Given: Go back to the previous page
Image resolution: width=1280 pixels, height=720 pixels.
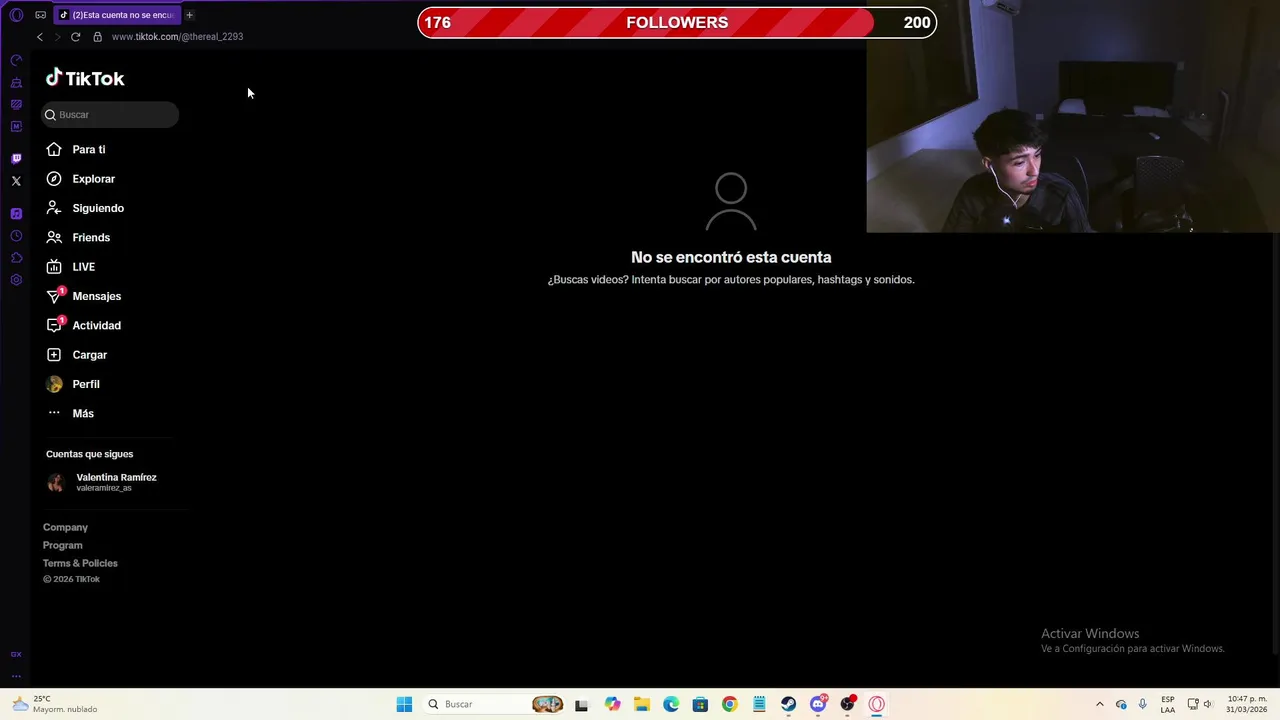Looking at the screenshot, I should click(x=40, y=37).
